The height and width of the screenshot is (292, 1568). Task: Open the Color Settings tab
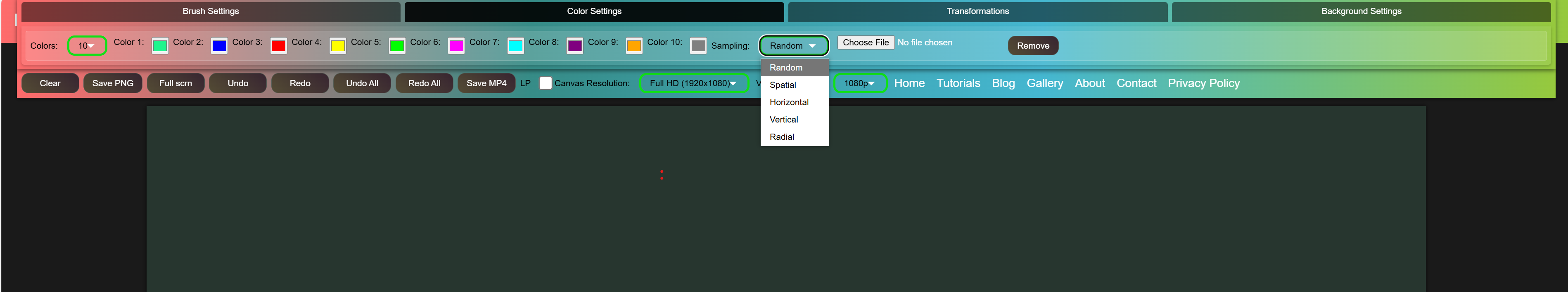(594, 12)
